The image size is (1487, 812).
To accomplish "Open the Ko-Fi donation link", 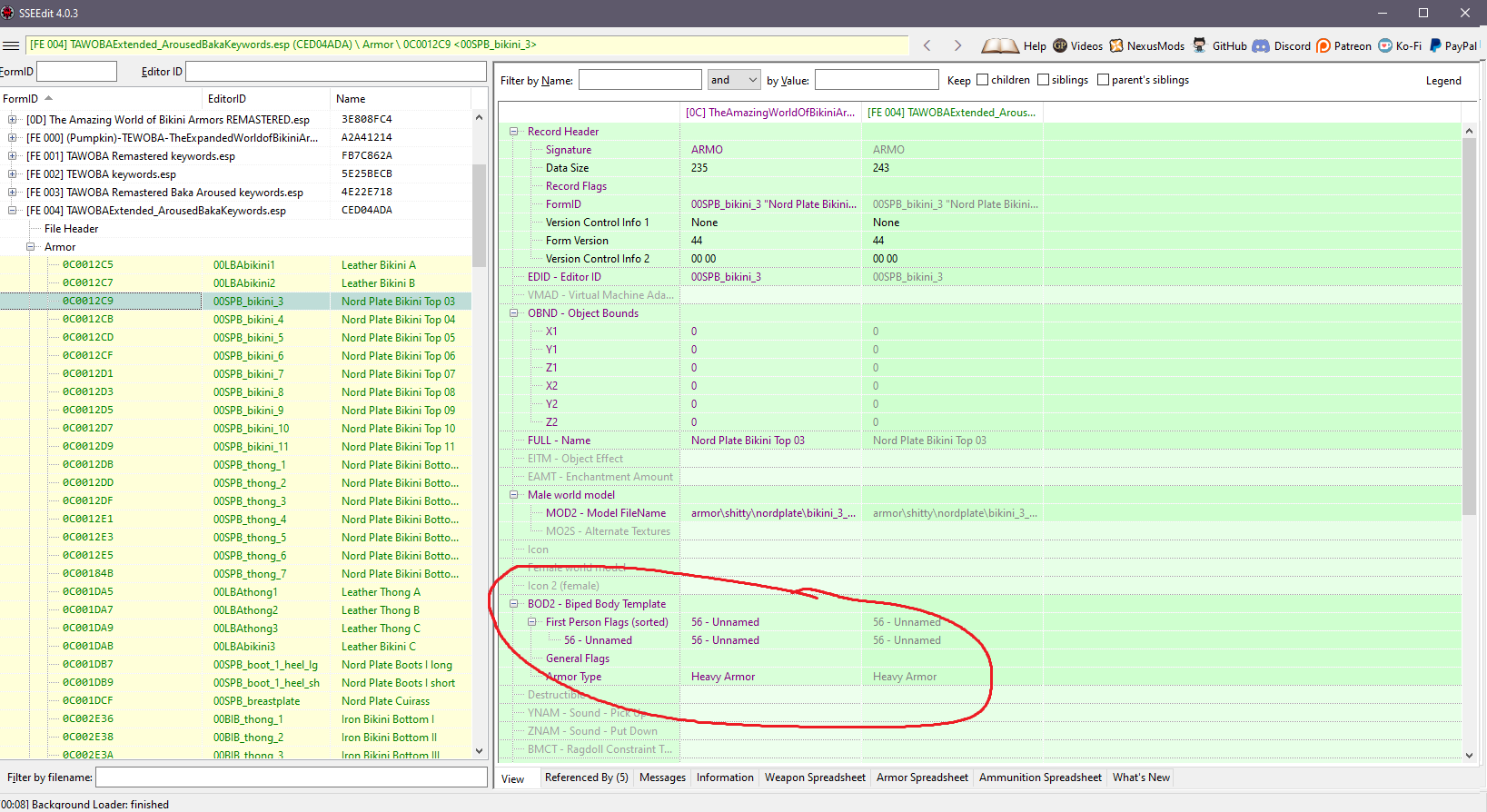I will click(x=1400, y=45).
